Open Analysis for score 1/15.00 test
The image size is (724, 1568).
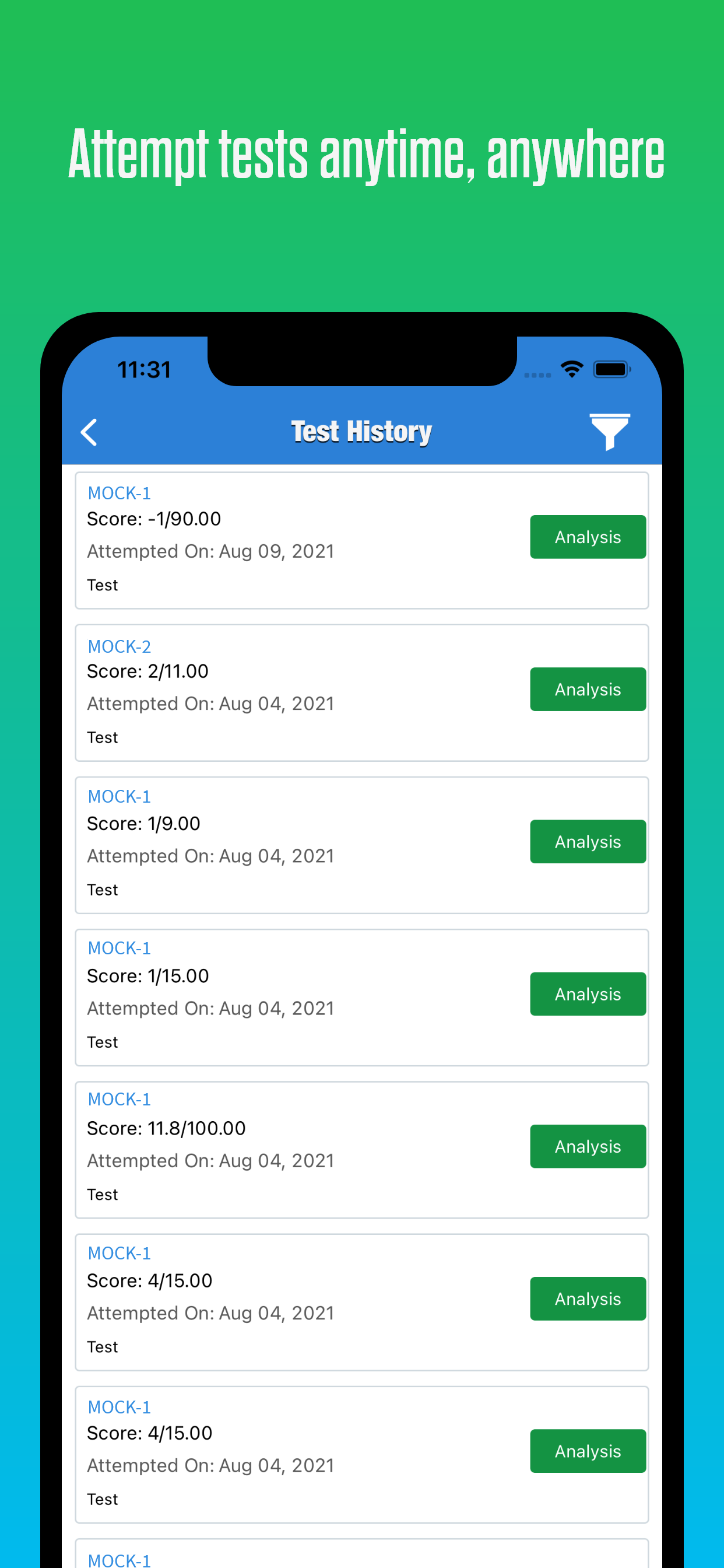coord(588,994)
